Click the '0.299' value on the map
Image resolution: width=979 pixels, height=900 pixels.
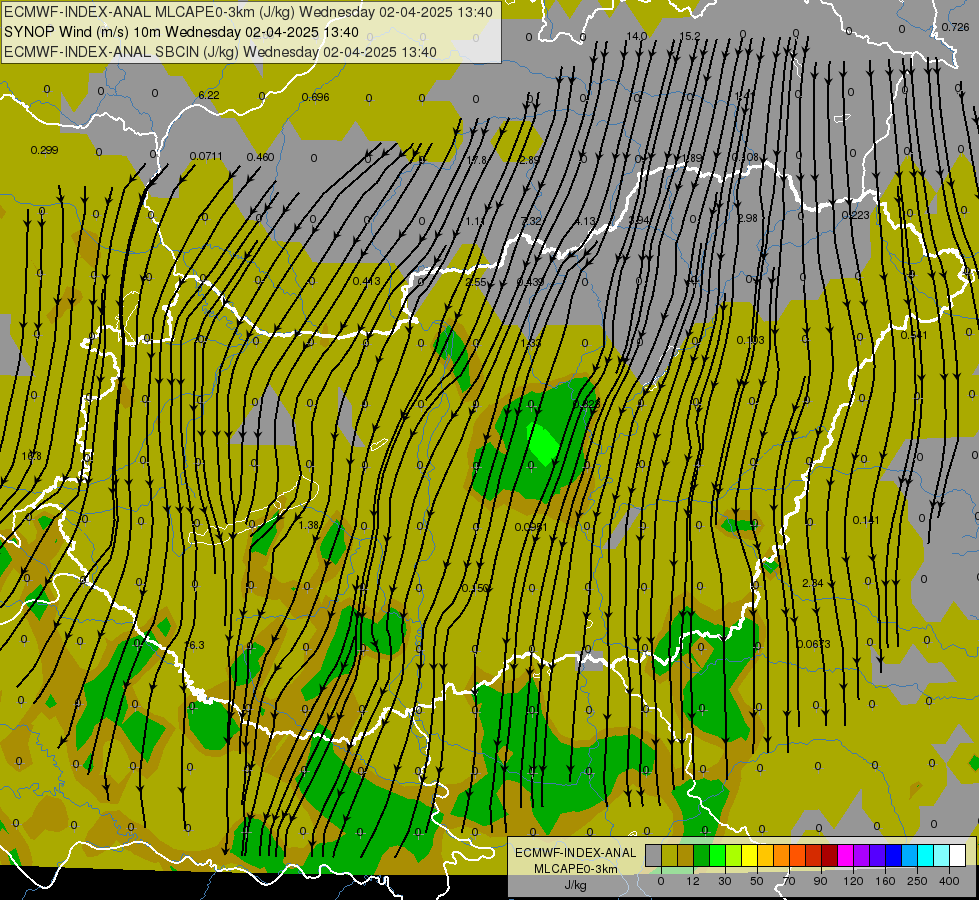tap(44, 150)
